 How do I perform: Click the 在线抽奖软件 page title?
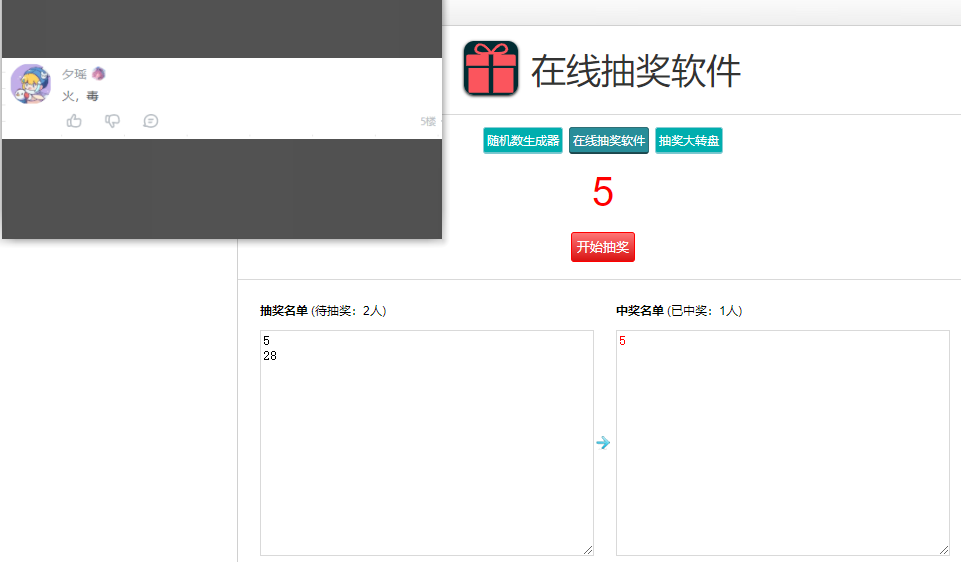coord(635,71)
